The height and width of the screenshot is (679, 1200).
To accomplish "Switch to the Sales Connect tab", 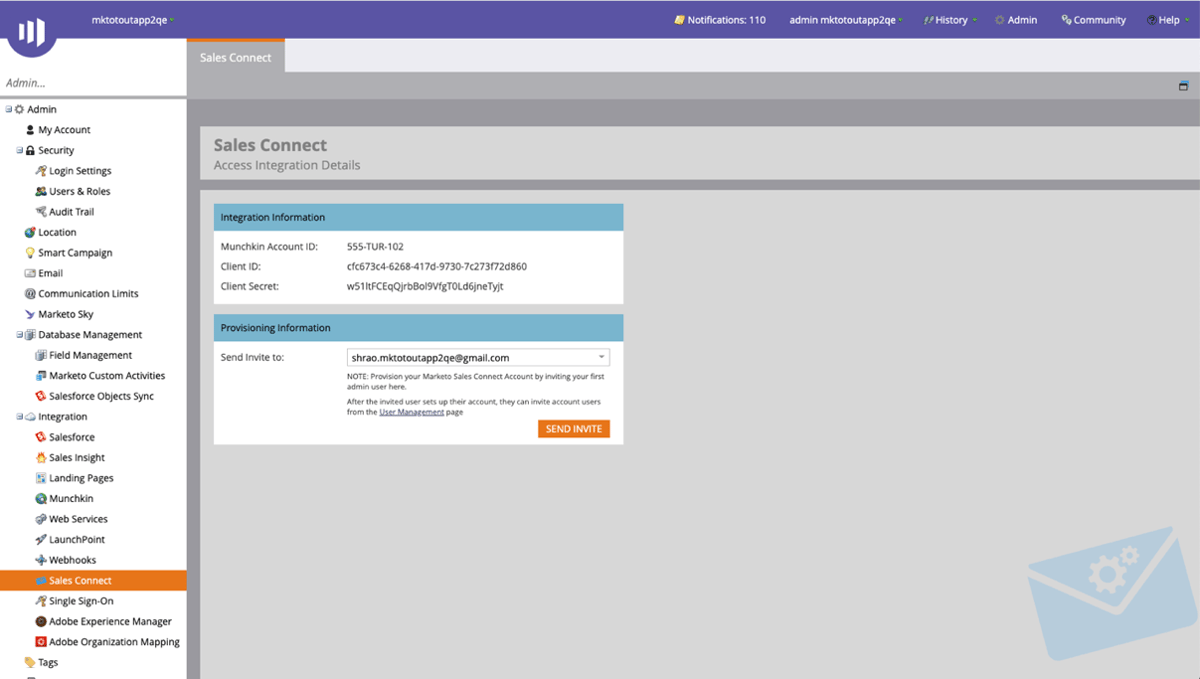I will click(235, 57).
